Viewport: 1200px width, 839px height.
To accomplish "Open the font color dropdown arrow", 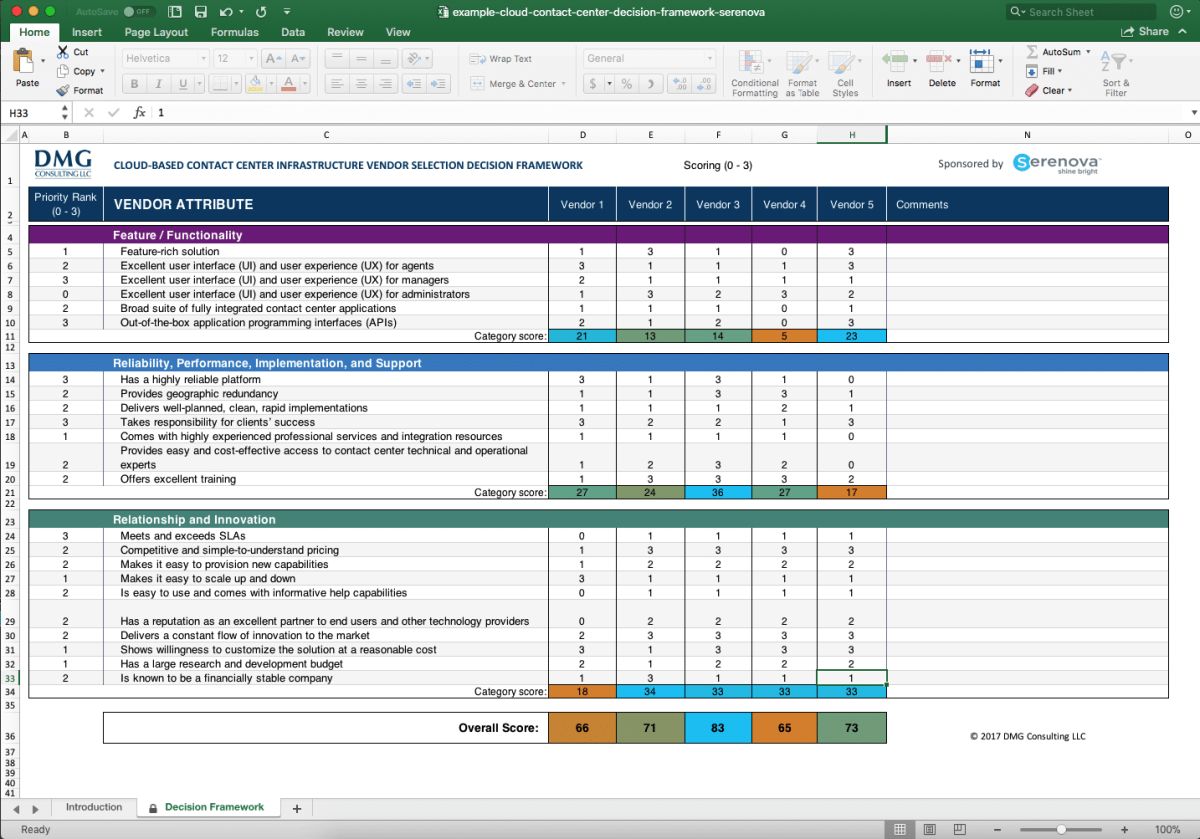I will click(x=305, y=84).
